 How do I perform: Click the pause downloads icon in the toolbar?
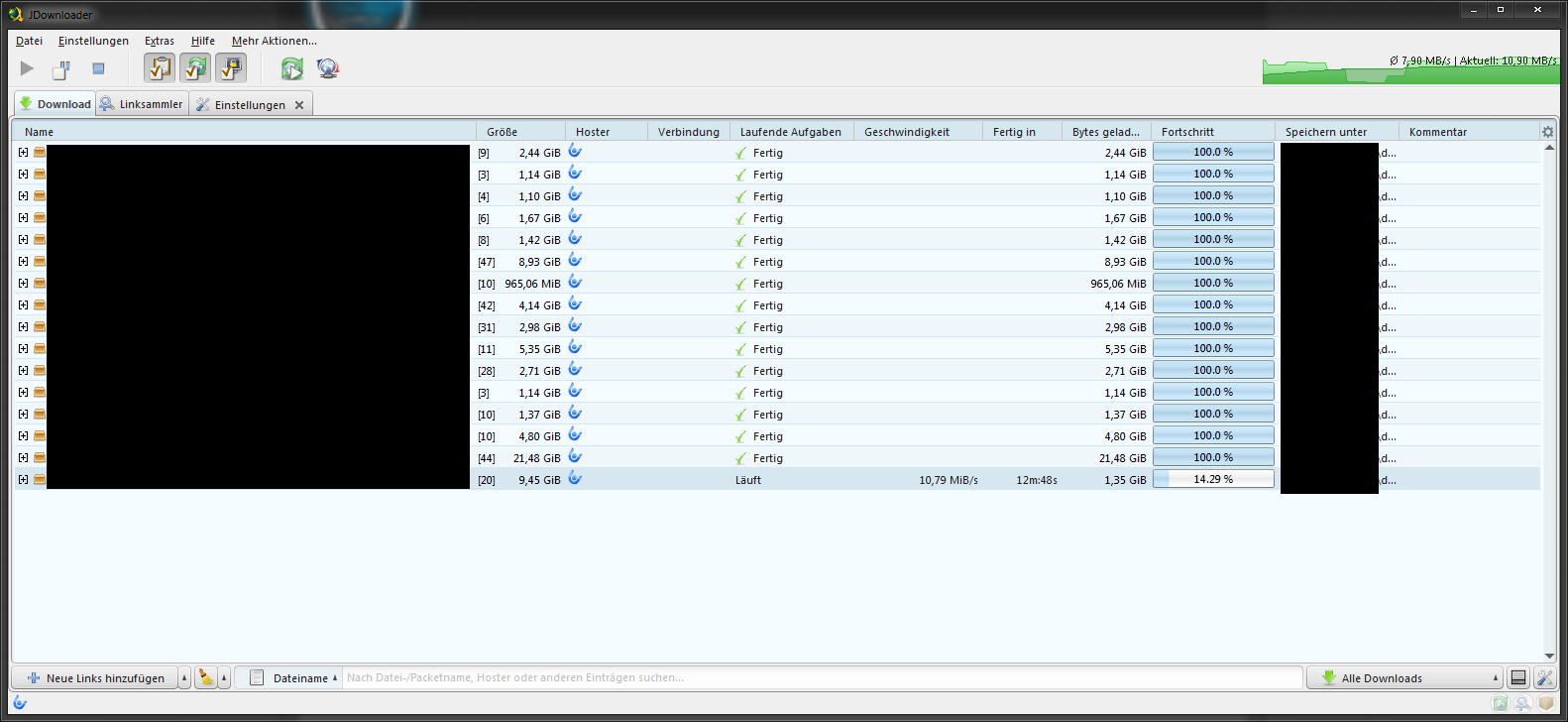coord(61,68)
